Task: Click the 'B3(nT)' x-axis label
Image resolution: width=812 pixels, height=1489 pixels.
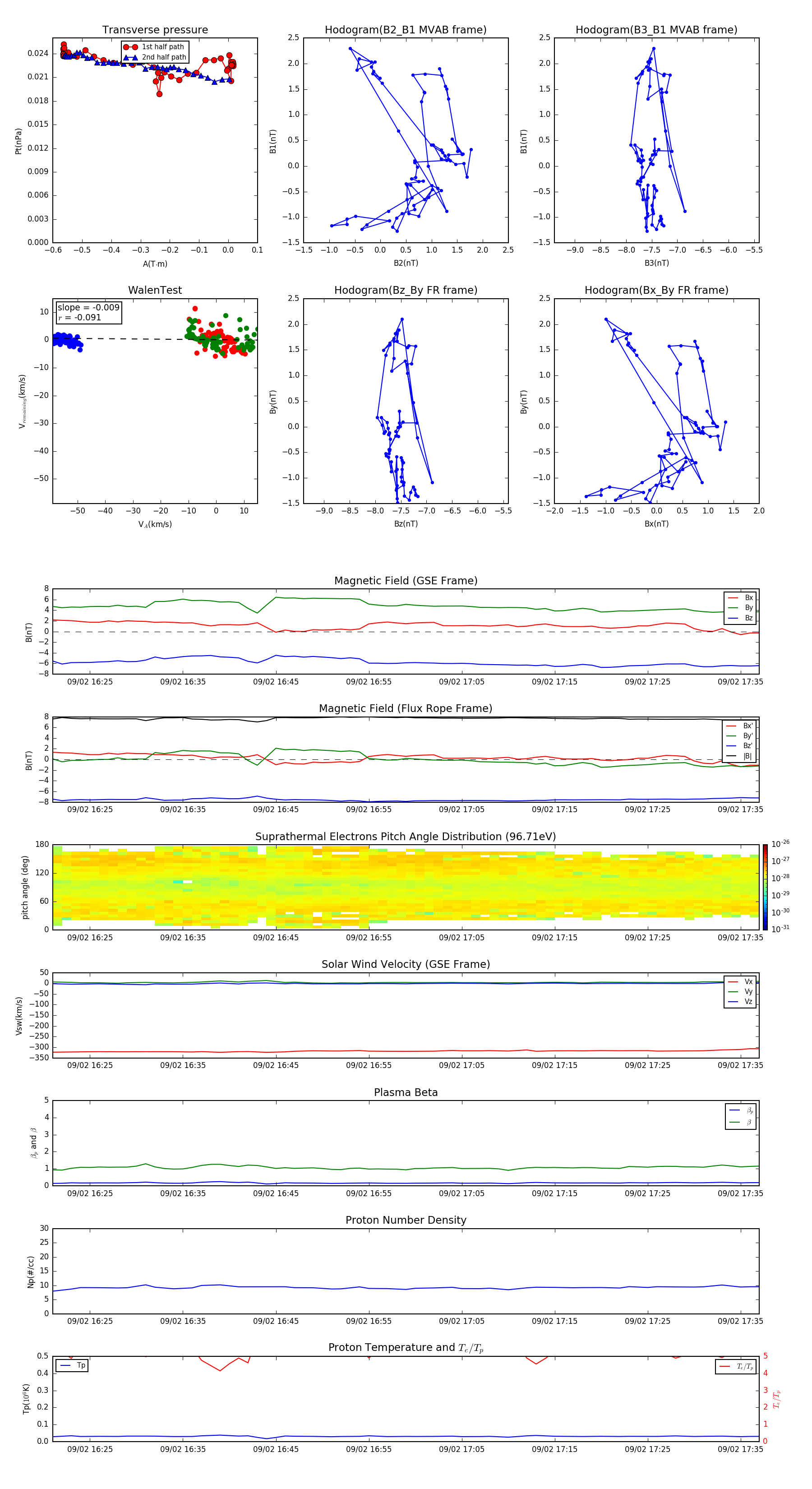Action: click(656, 263)
